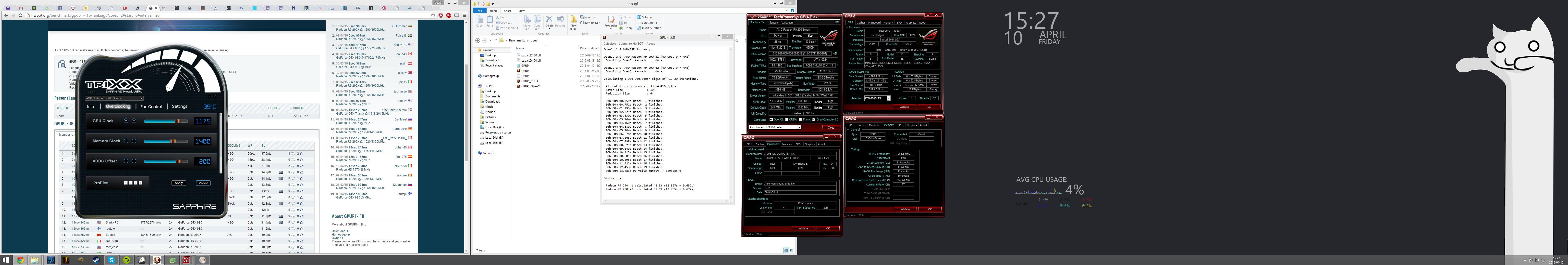Adjust the Memory Clock slider
Image resolution: width=1568 pixels, height=265 pixels.
pos(166,141)
